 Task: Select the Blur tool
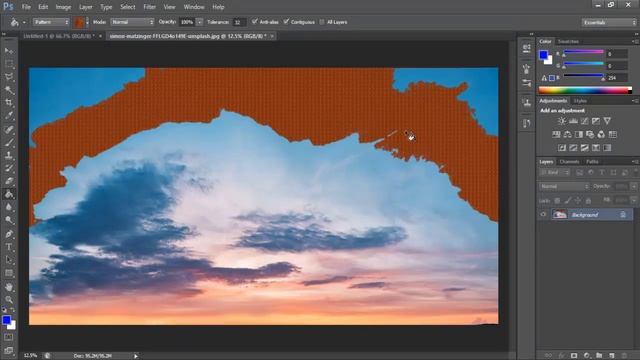click(9, 207)
